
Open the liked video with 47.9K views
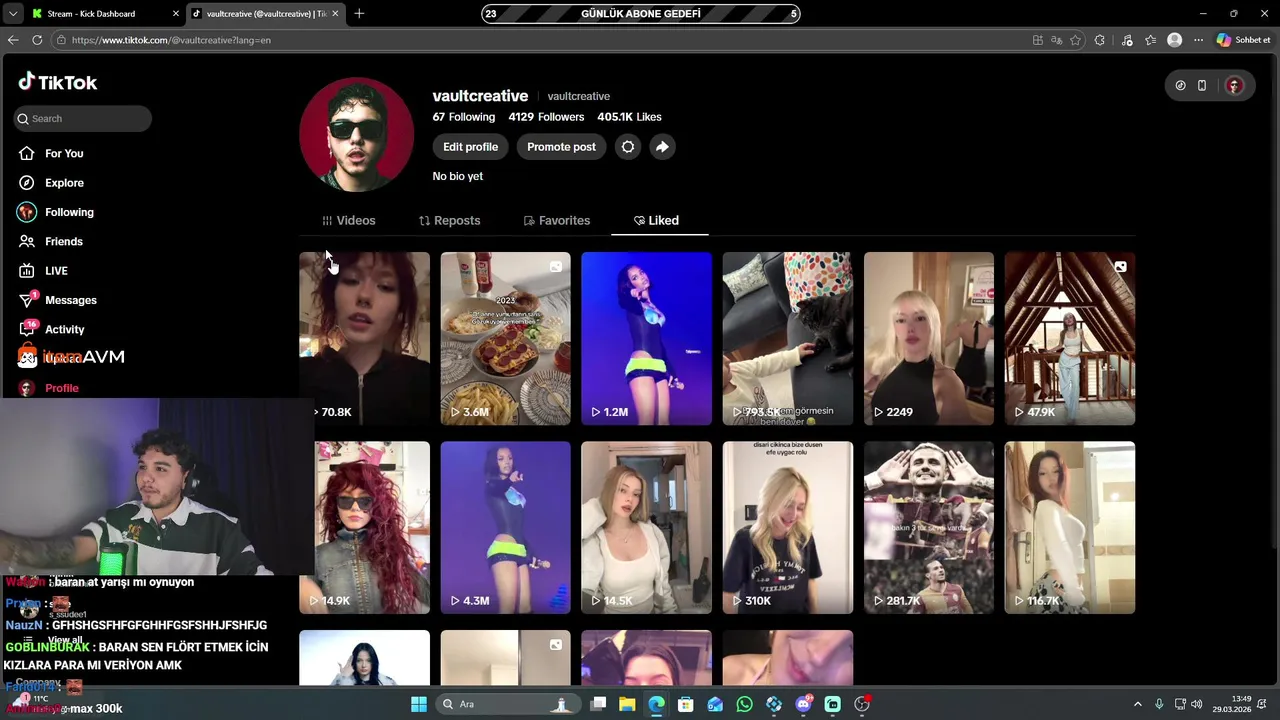(x=1069, y=338)
